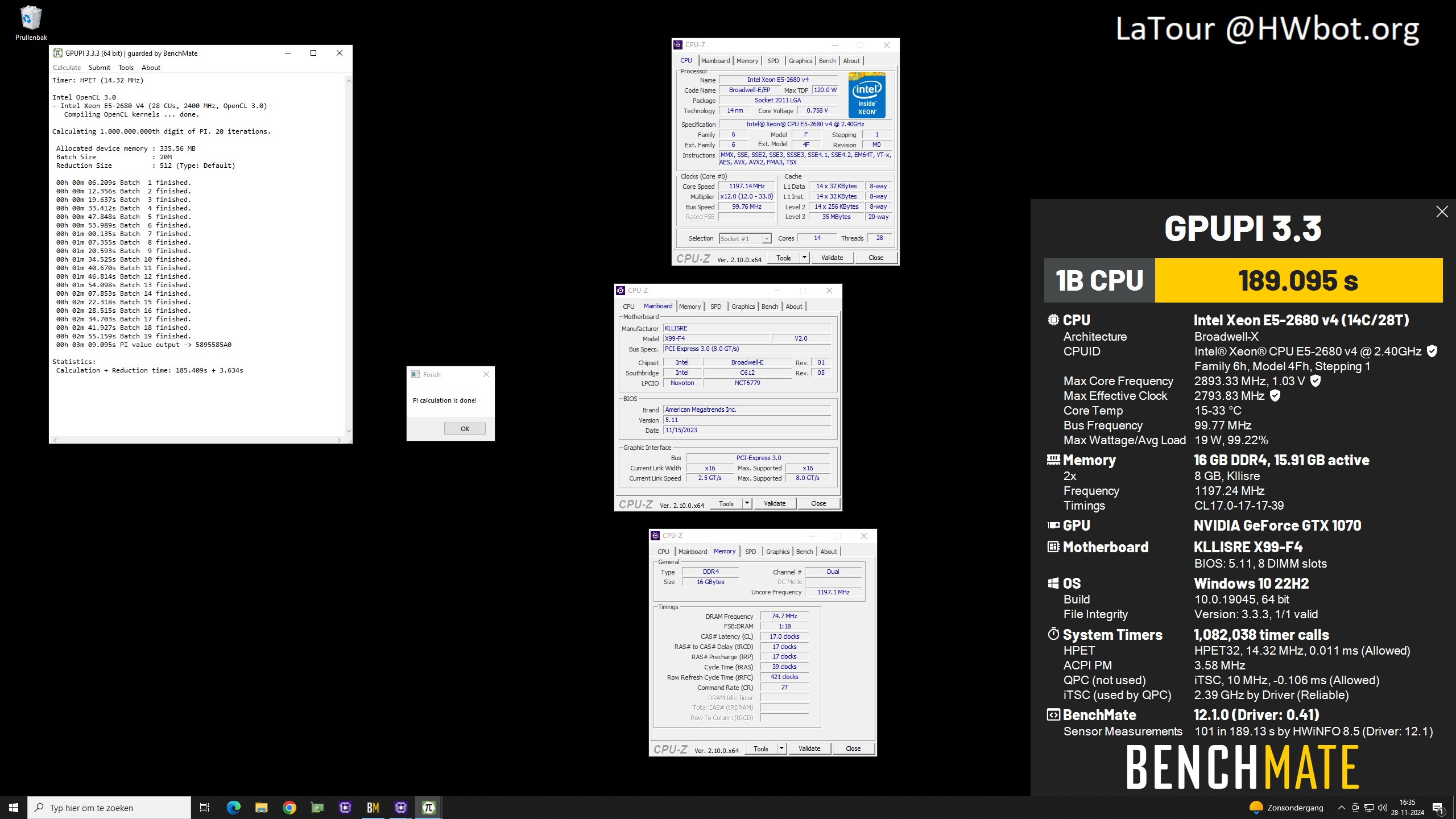Open the Calculate menu in GPUPI
The width and height of the screenshot is (1456, 819).
(67, 68)
